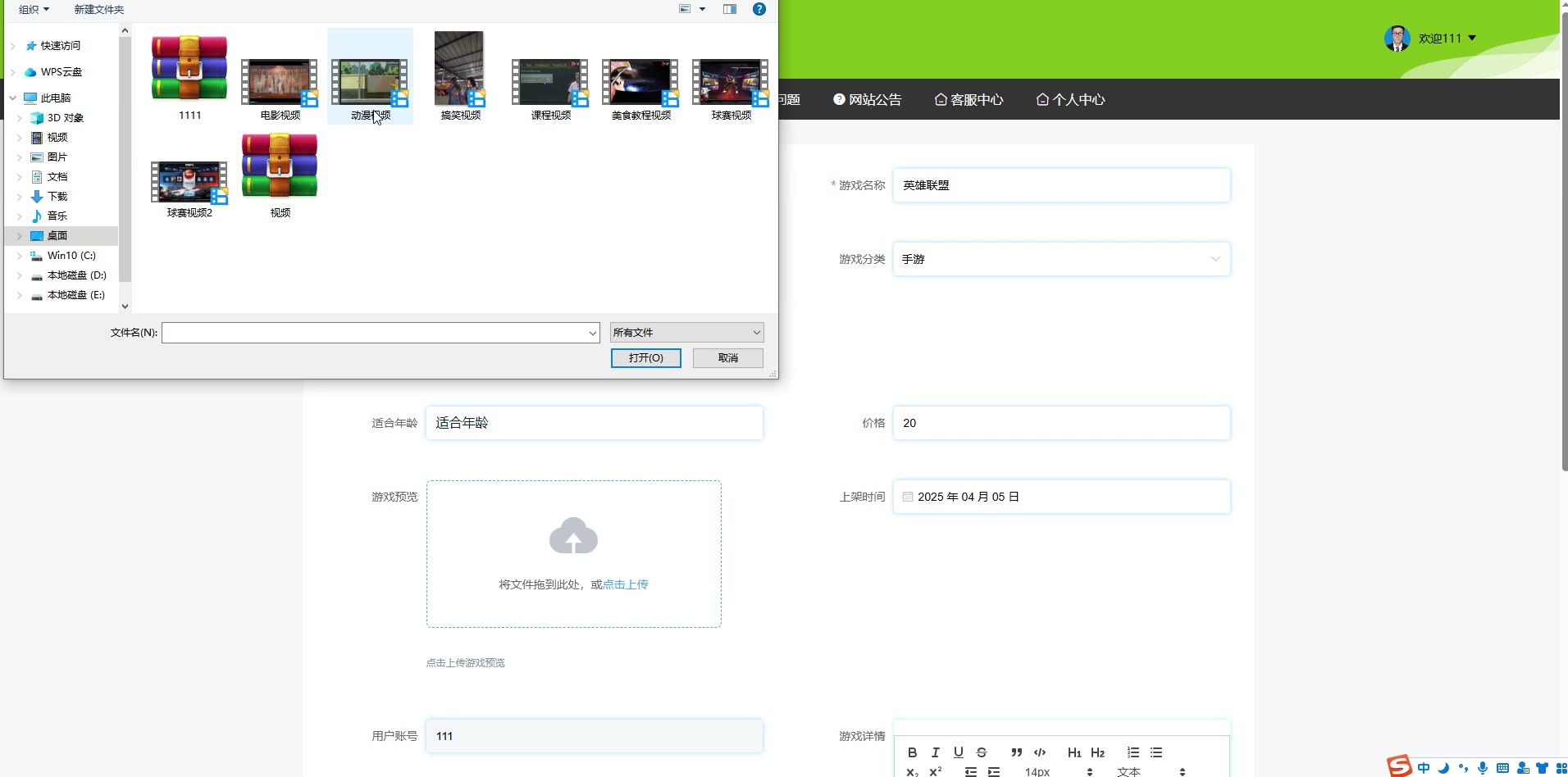1568x777 pixels.
Task: Open the 图片 library in the tree
Action: (57, 157)
